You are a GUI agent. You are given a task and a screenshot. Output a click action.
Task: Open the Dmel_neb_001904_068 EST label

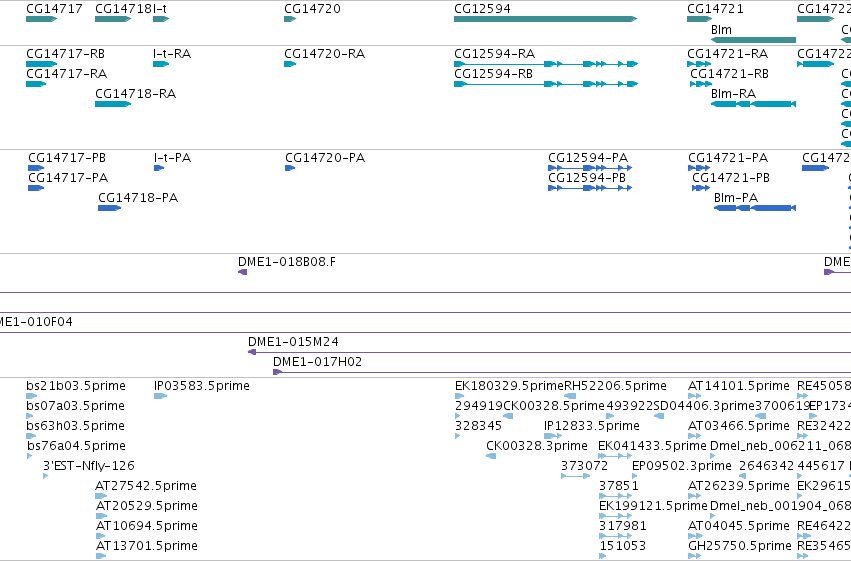(x=780, y=507)
